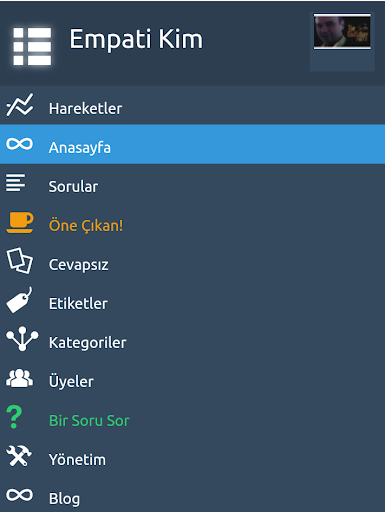Click the orange coffee cup icon

tap(20, 222)
